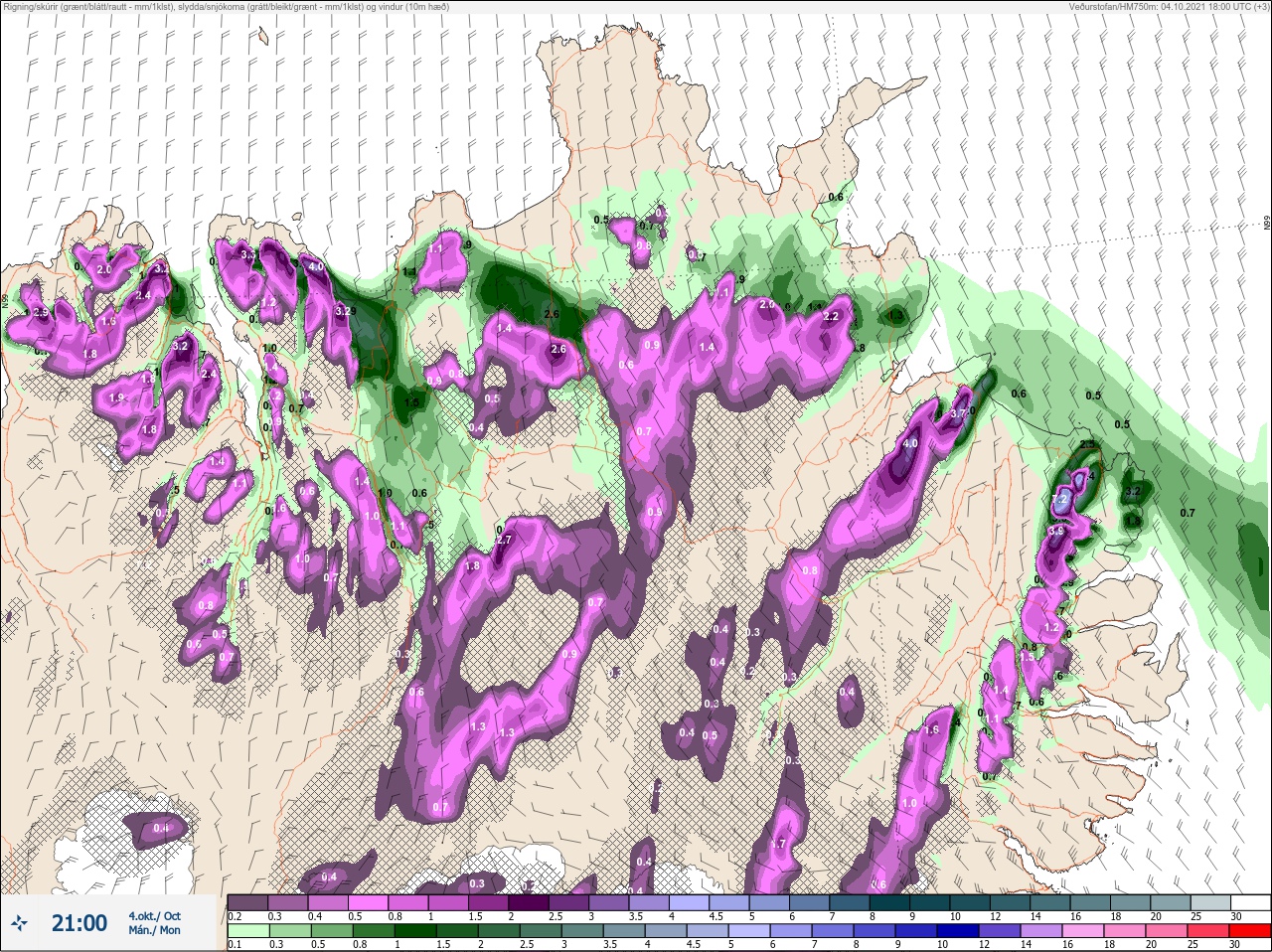The height and width of the screenshot is (952, 1272).
Task: Click the dark green 1 swatch on rain scale
Action: 414,931
